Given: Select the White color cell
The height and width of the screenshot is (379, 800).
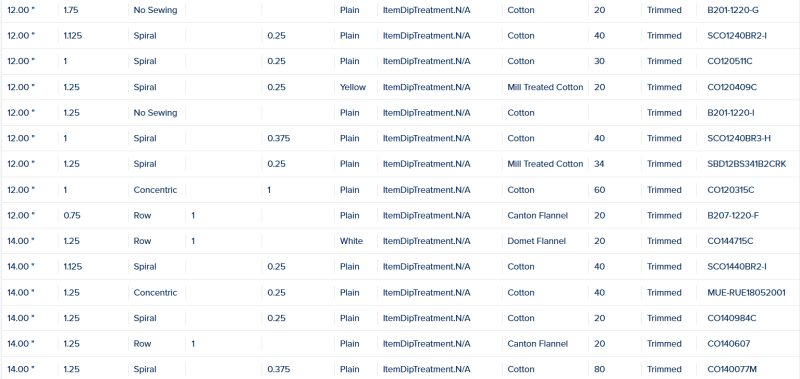Looking at the screenshot, I should (x=352, y=241).
